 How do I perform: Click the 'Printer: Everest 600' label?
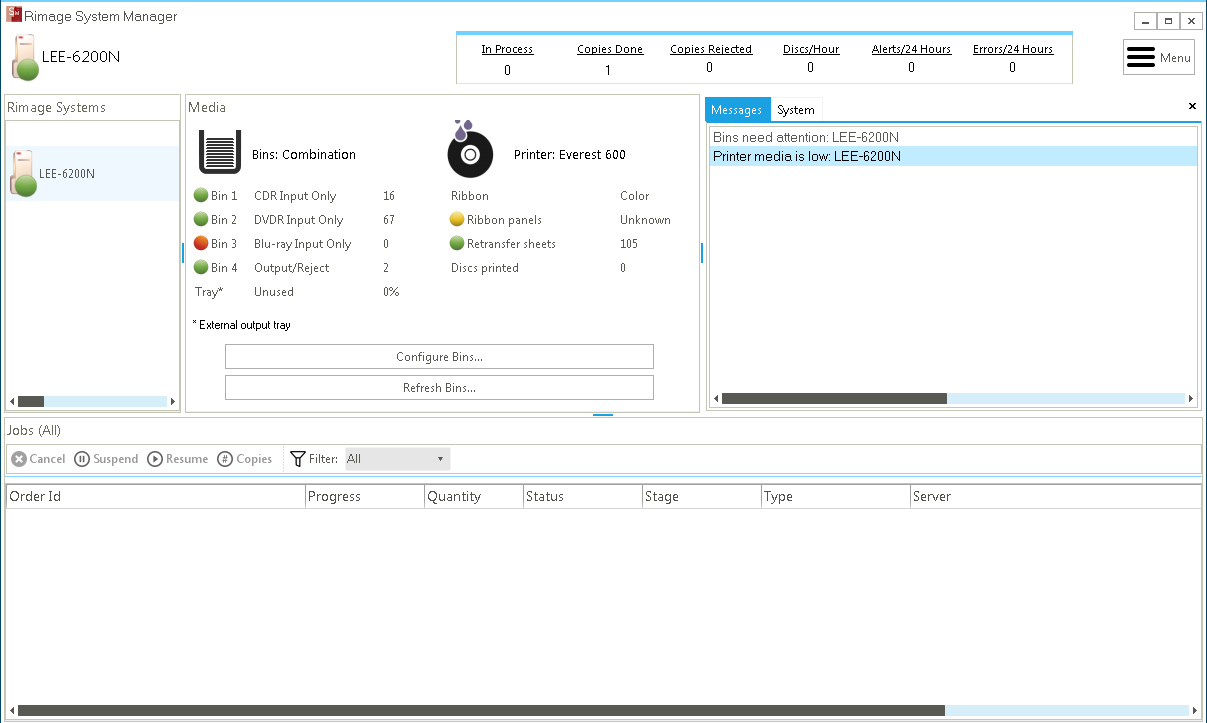pyautogui.click(x=570, y=155)
